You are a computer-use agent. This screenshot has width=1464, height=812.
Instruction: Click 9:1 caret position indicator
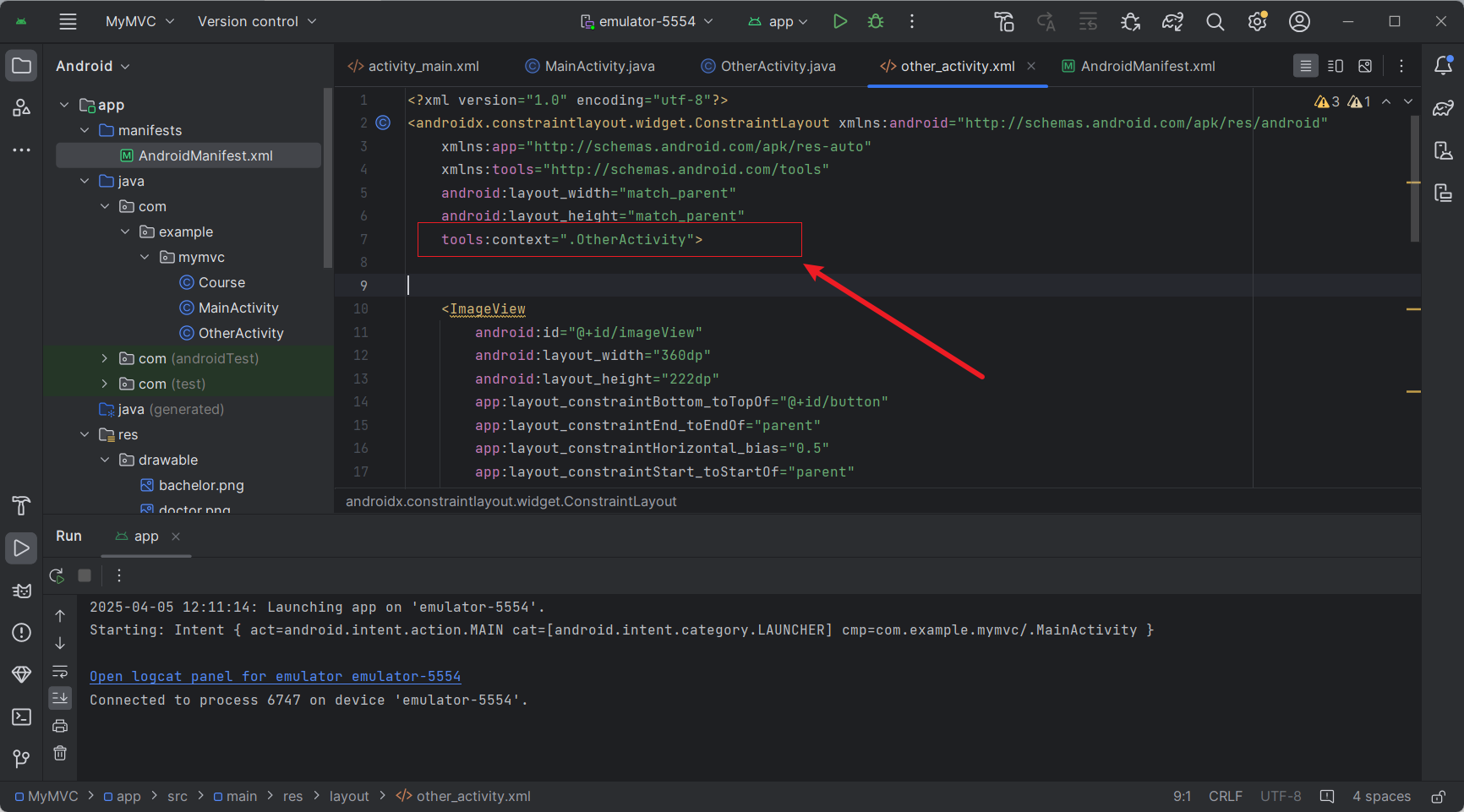pyautogui.click(x=1182, y=797)
